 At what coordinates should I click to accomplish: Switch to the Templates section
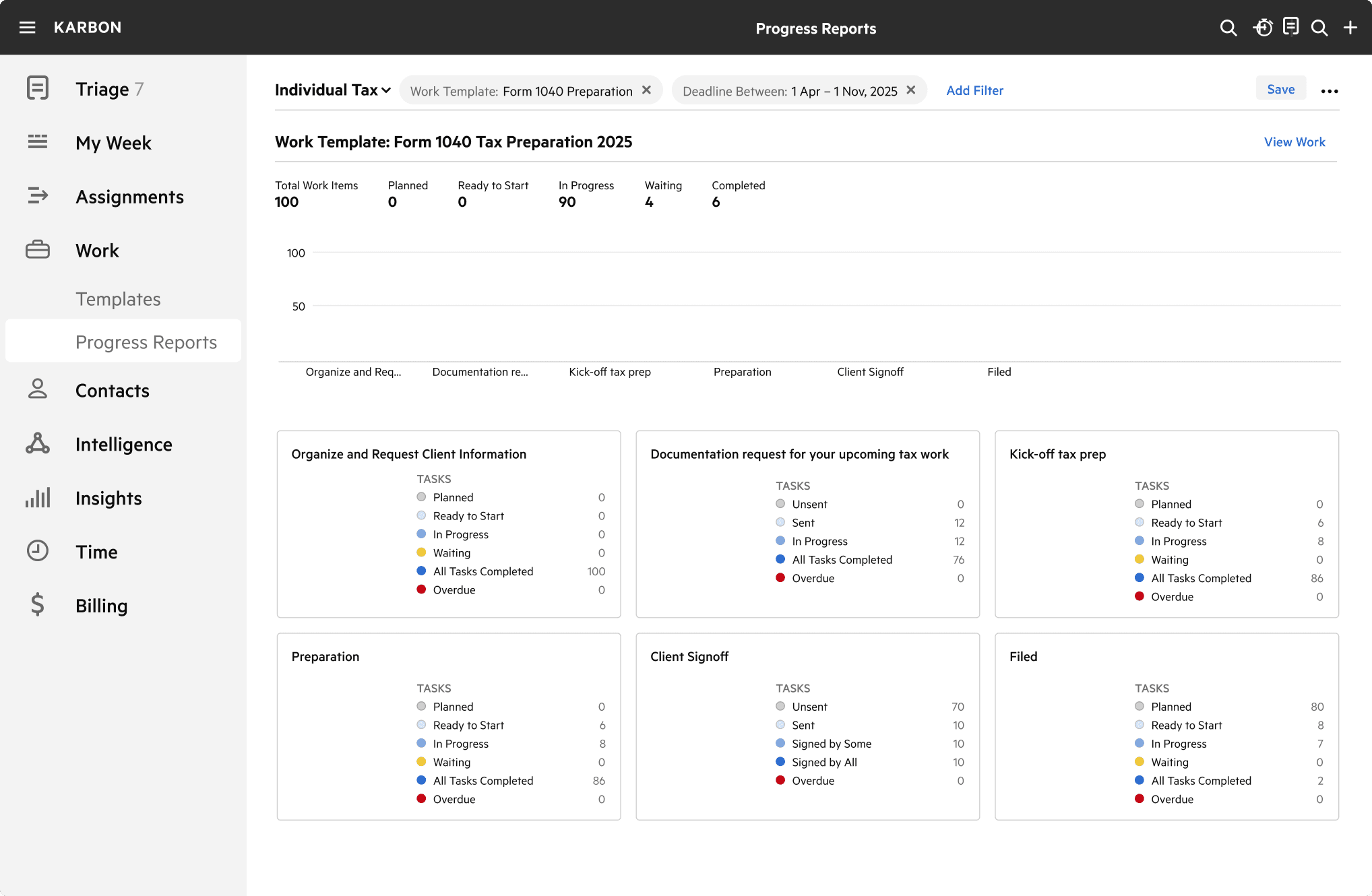coord(118,298)
